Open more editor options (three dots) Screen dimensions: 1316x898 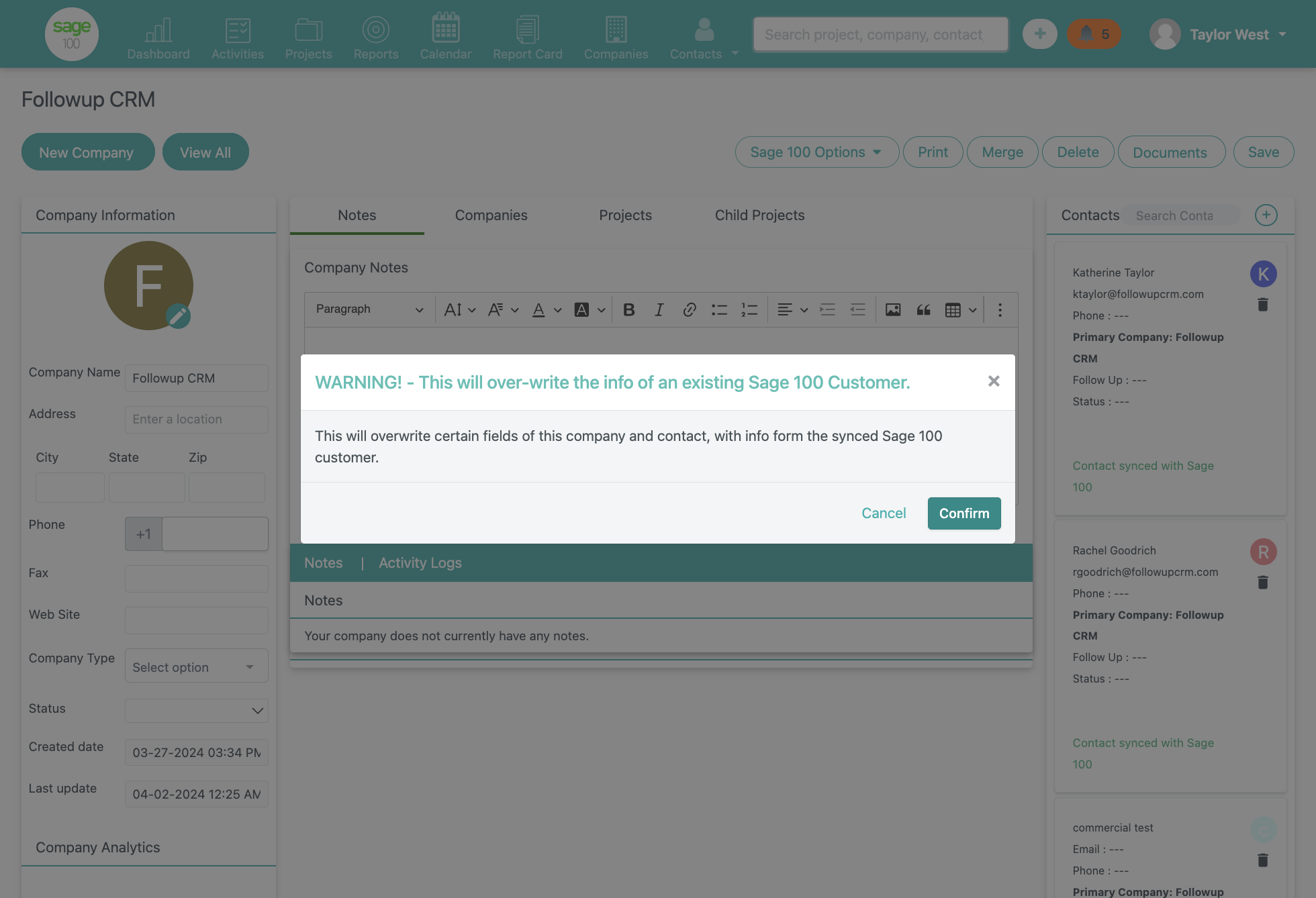(1000, 309)
